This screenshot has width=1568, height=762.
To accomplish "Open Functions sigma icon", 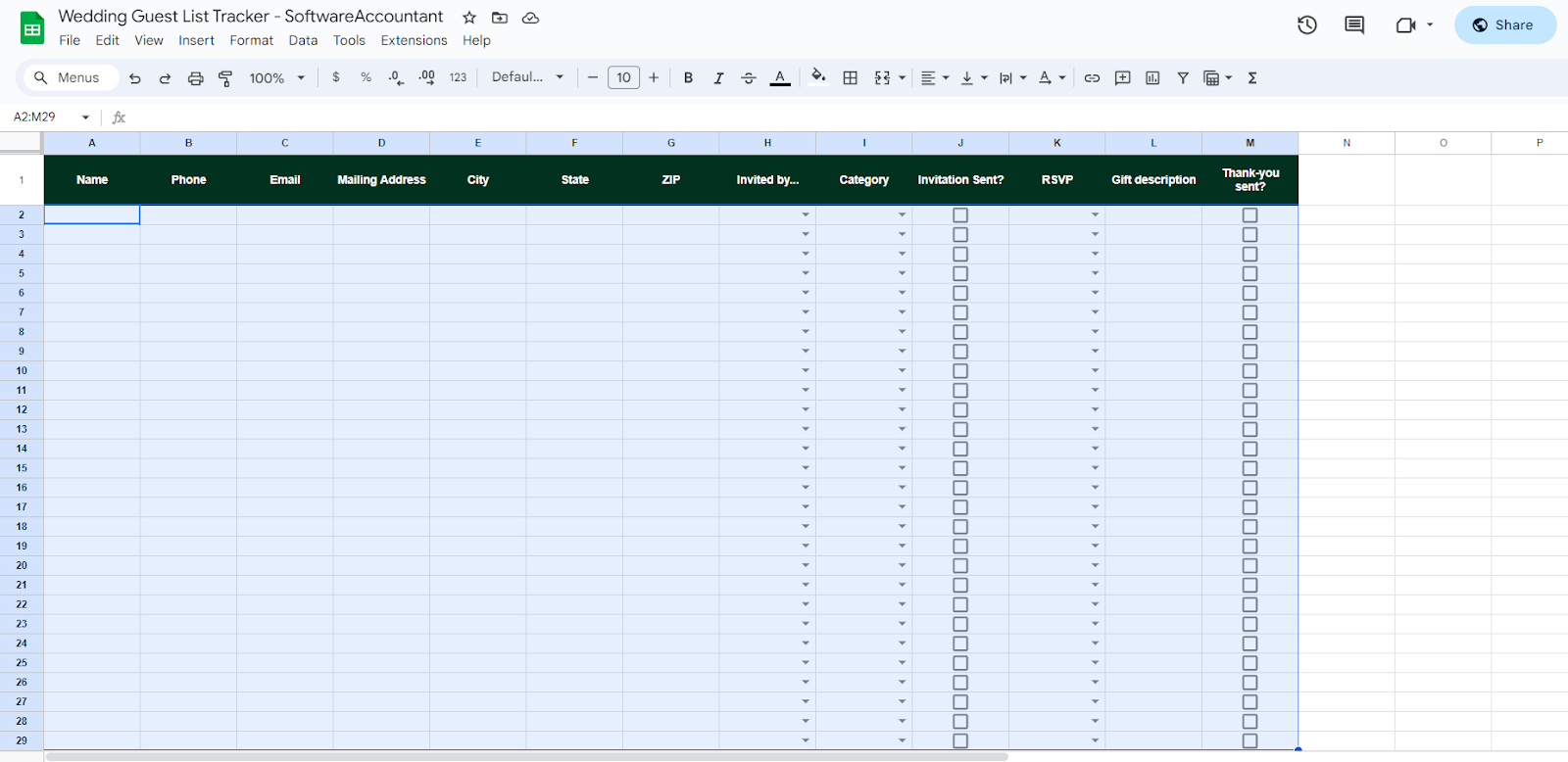I will pos(1252,77).
